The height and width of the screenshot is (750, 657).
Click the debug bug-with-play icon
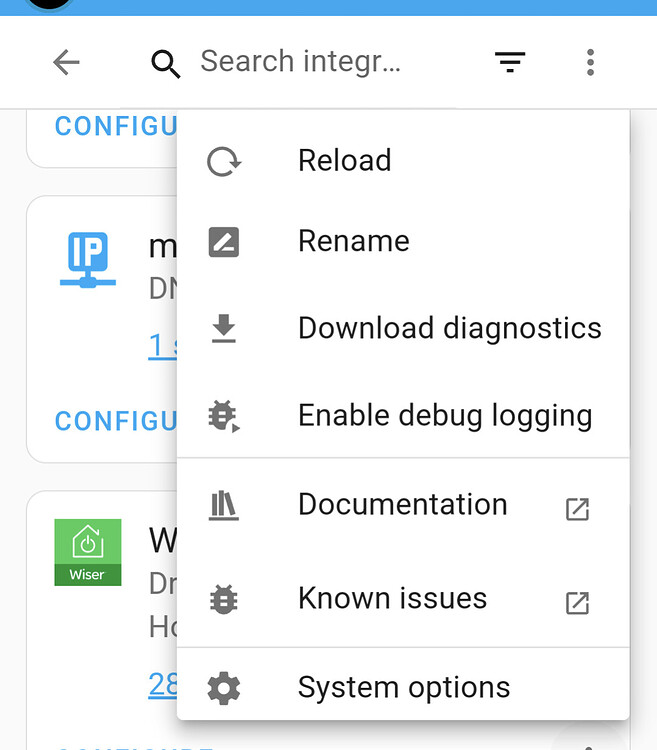pos(224,416)
